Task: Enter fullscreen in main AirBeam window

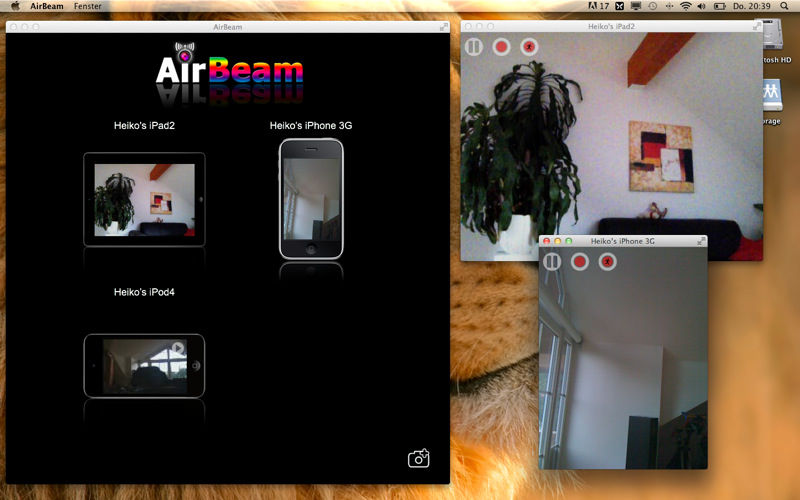Action: coord(443,27)
